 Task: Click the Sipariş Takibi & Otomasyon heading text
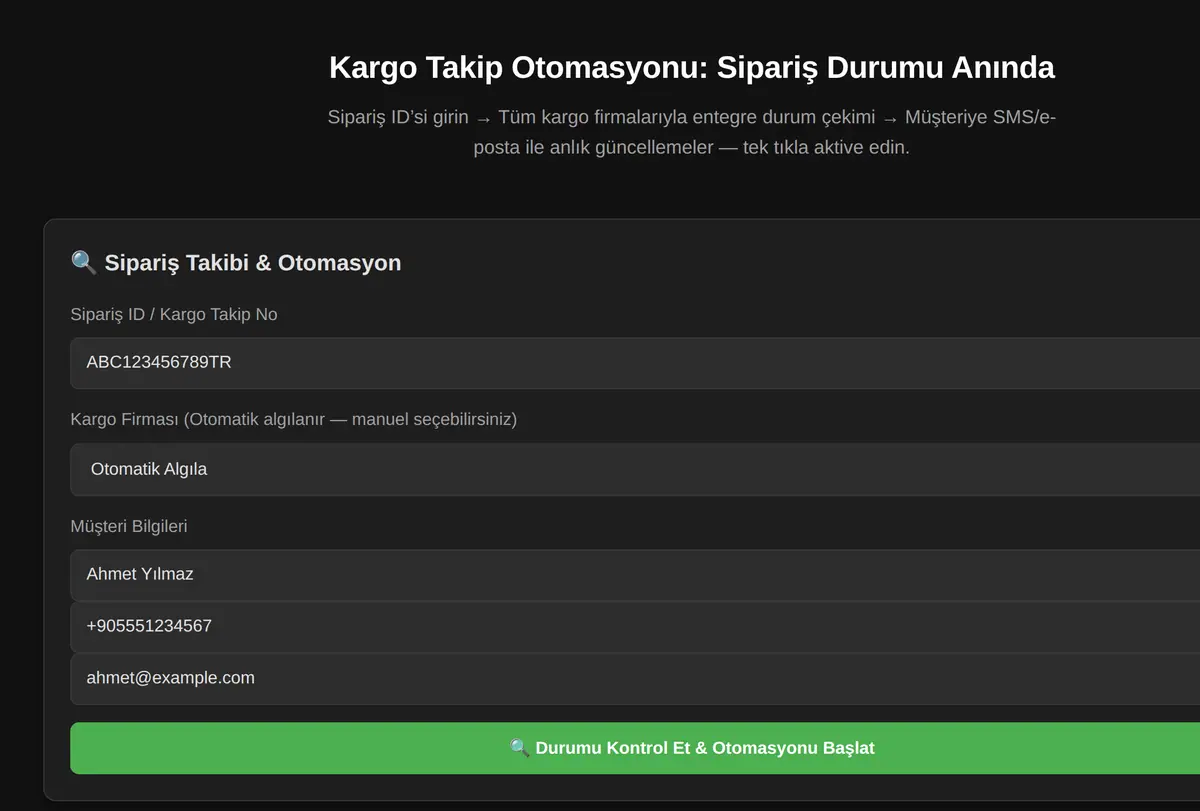click(x=253, y=263)
